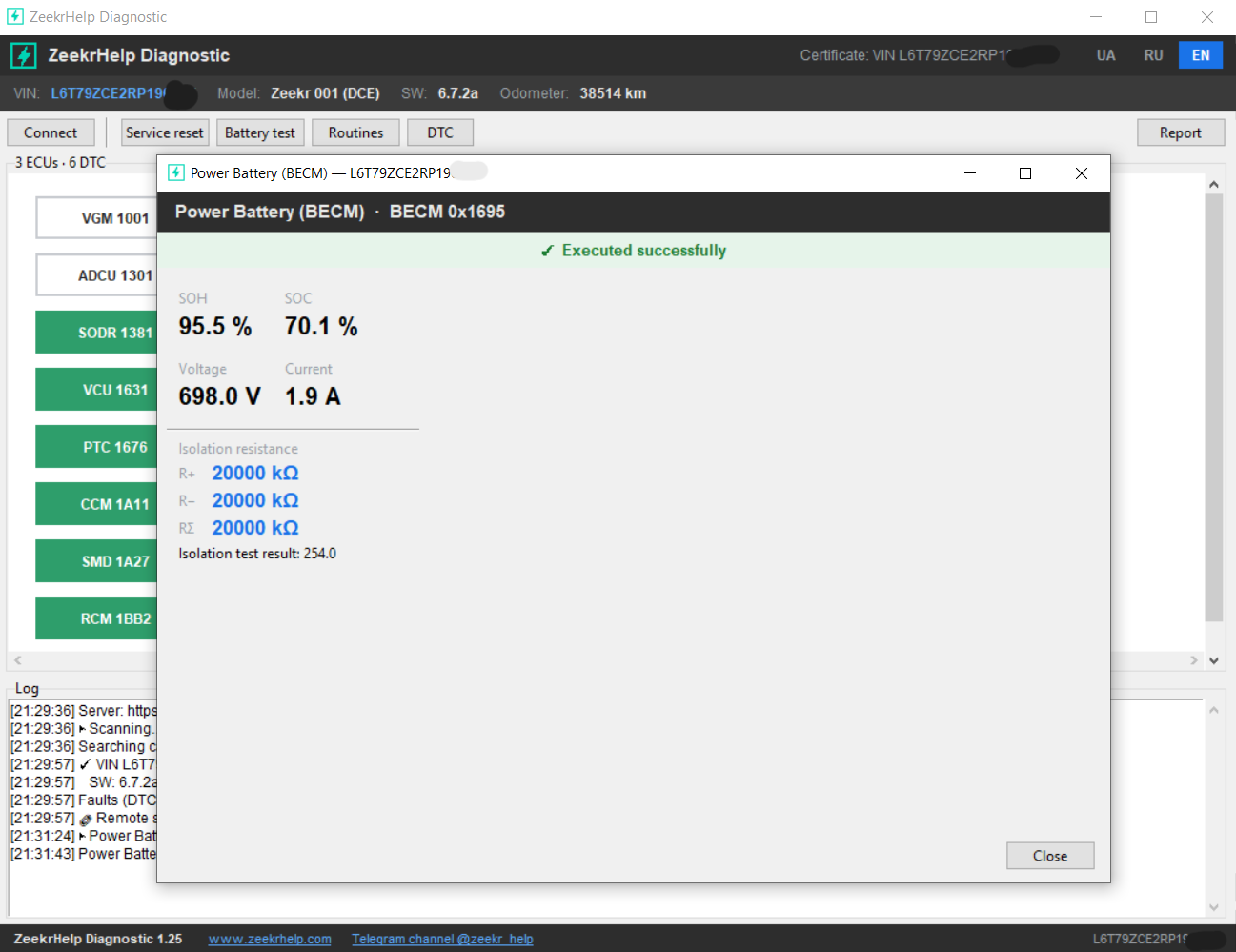Click the log line '[21:29:36] Server'
The image size is (1236, 952).
coord(84,711)
